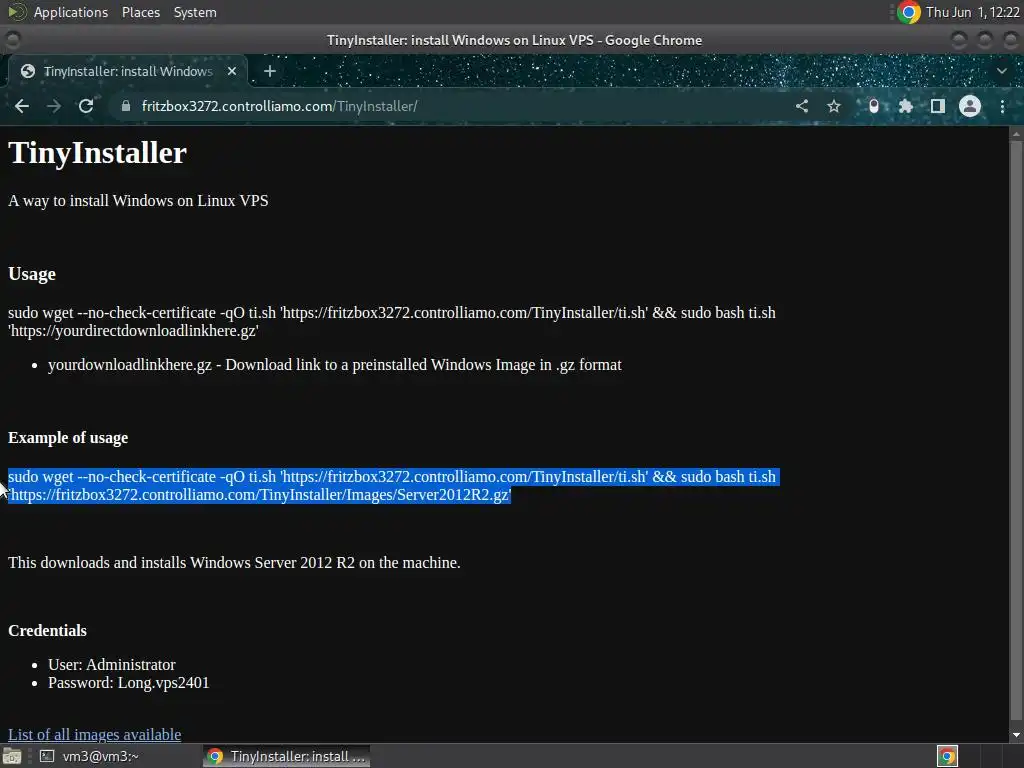This screenshot has height=768, width=1024.
Task: Open a new browser tab
Action: (x=270, y=71)
